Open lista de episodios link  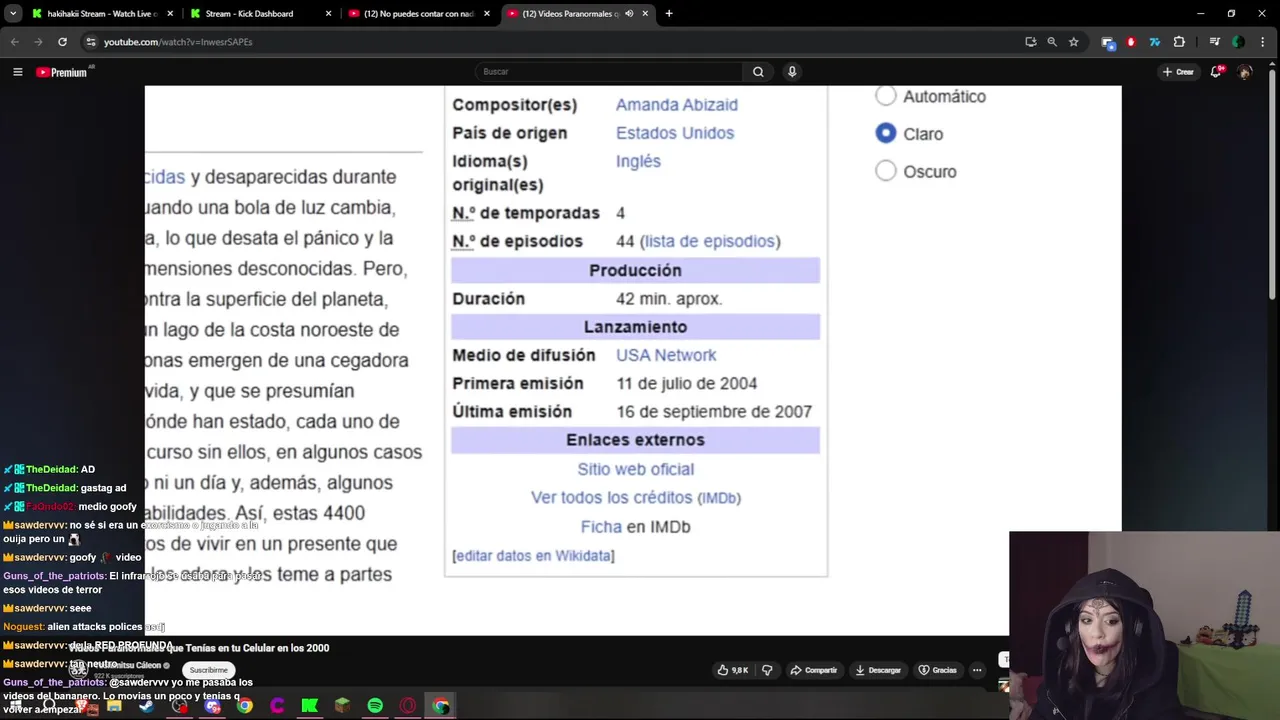(x=710, y=241)
